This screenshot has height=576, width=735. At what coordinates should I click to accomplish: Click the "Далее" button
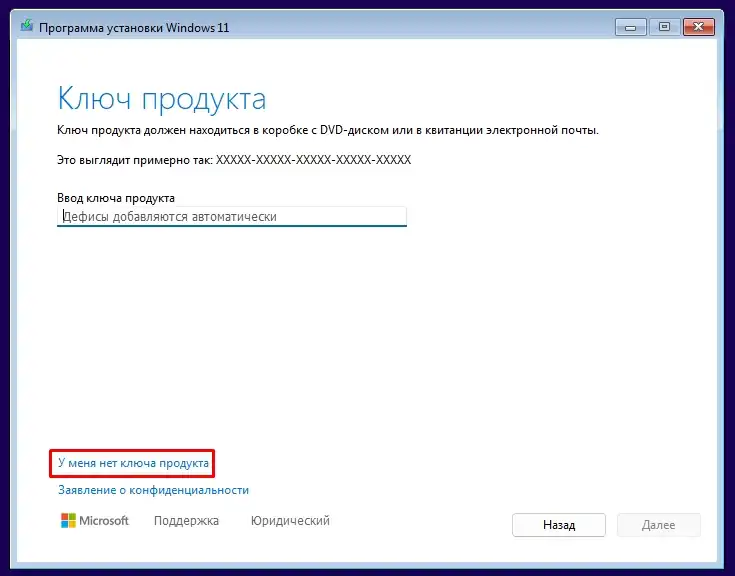[659, 525]
